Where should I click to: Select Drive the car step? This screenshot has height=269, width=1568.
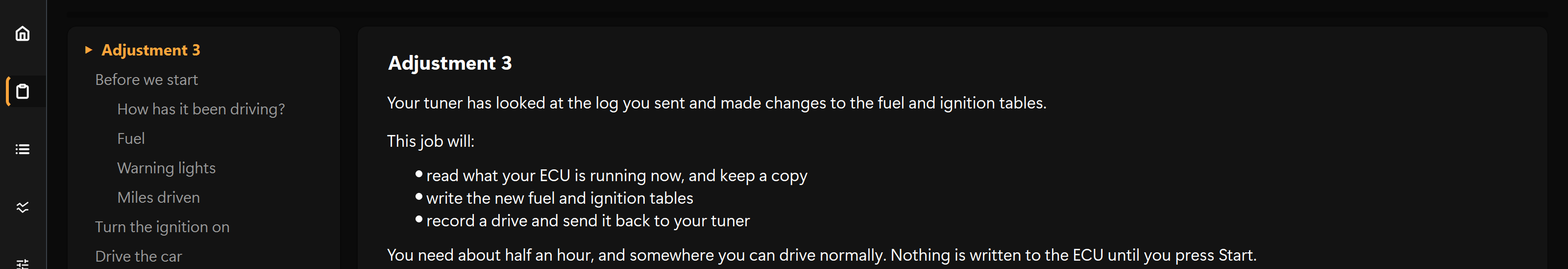tap(138, 256)
